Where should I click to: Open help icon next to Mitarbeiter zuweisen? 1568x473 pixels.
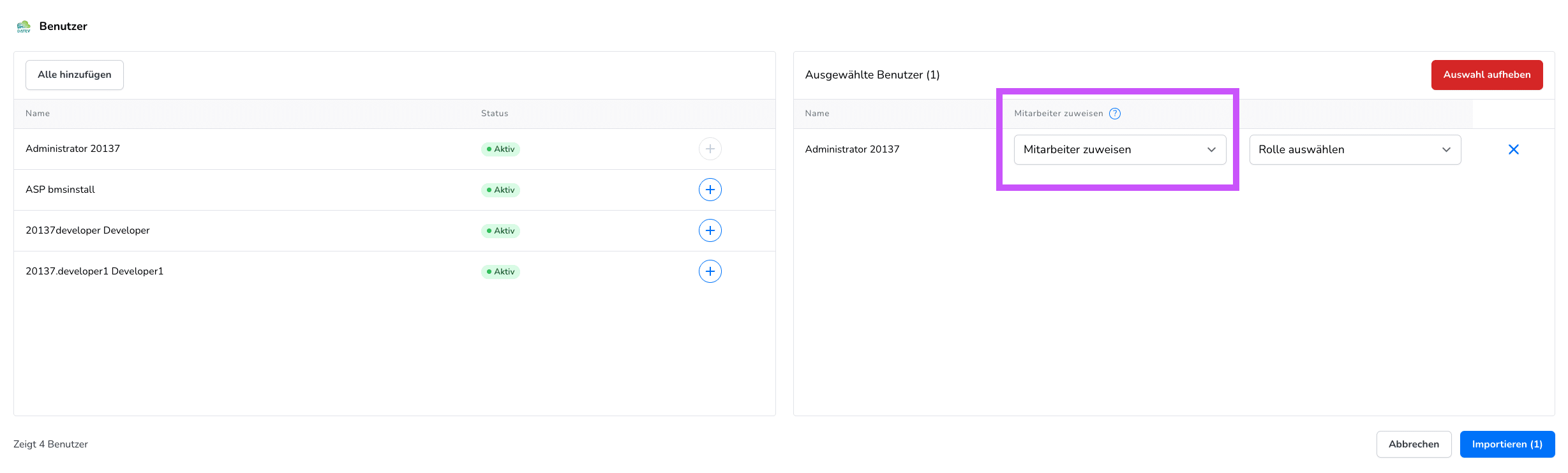(x=1114, y=114)
